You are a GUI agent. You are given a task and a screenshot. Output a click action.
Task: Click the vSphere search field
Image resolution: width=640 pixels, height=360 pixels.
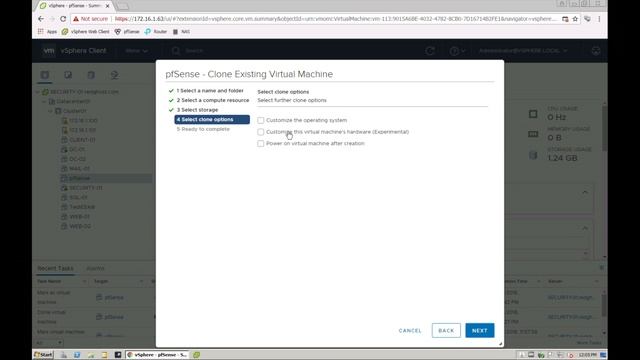[194, 51]
